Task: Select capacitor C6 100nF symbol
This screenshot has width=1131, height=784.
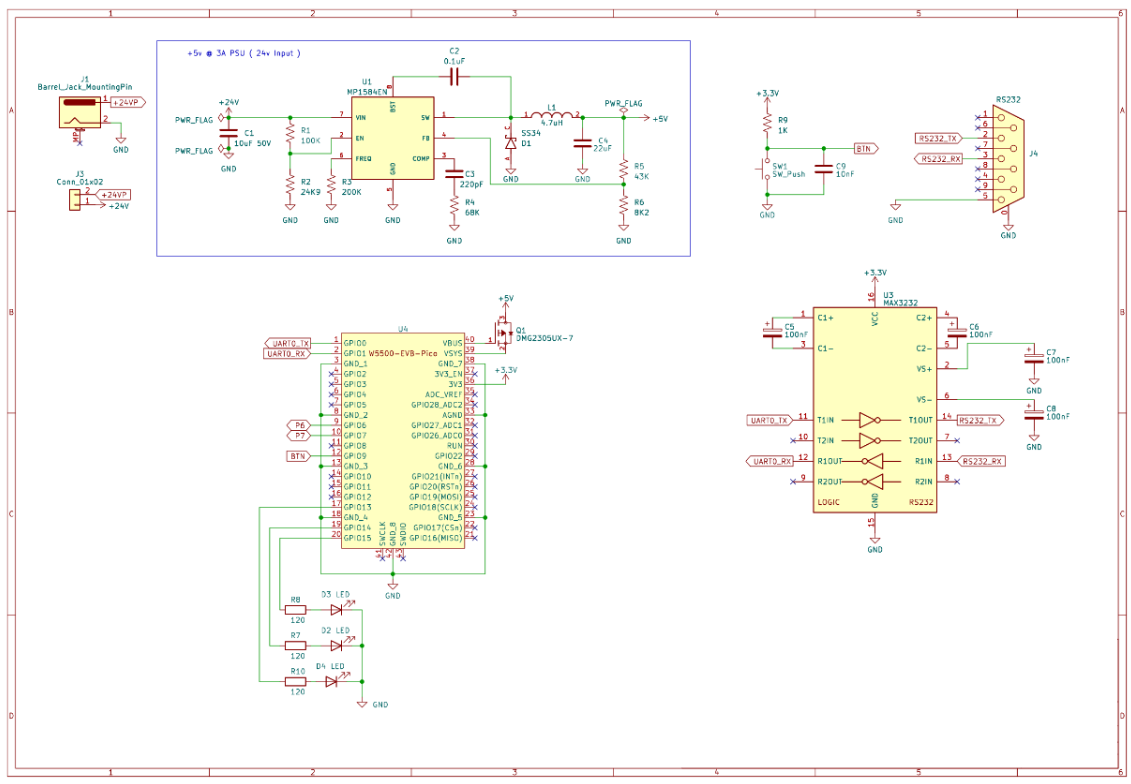Action: click(x=957, y=331)
